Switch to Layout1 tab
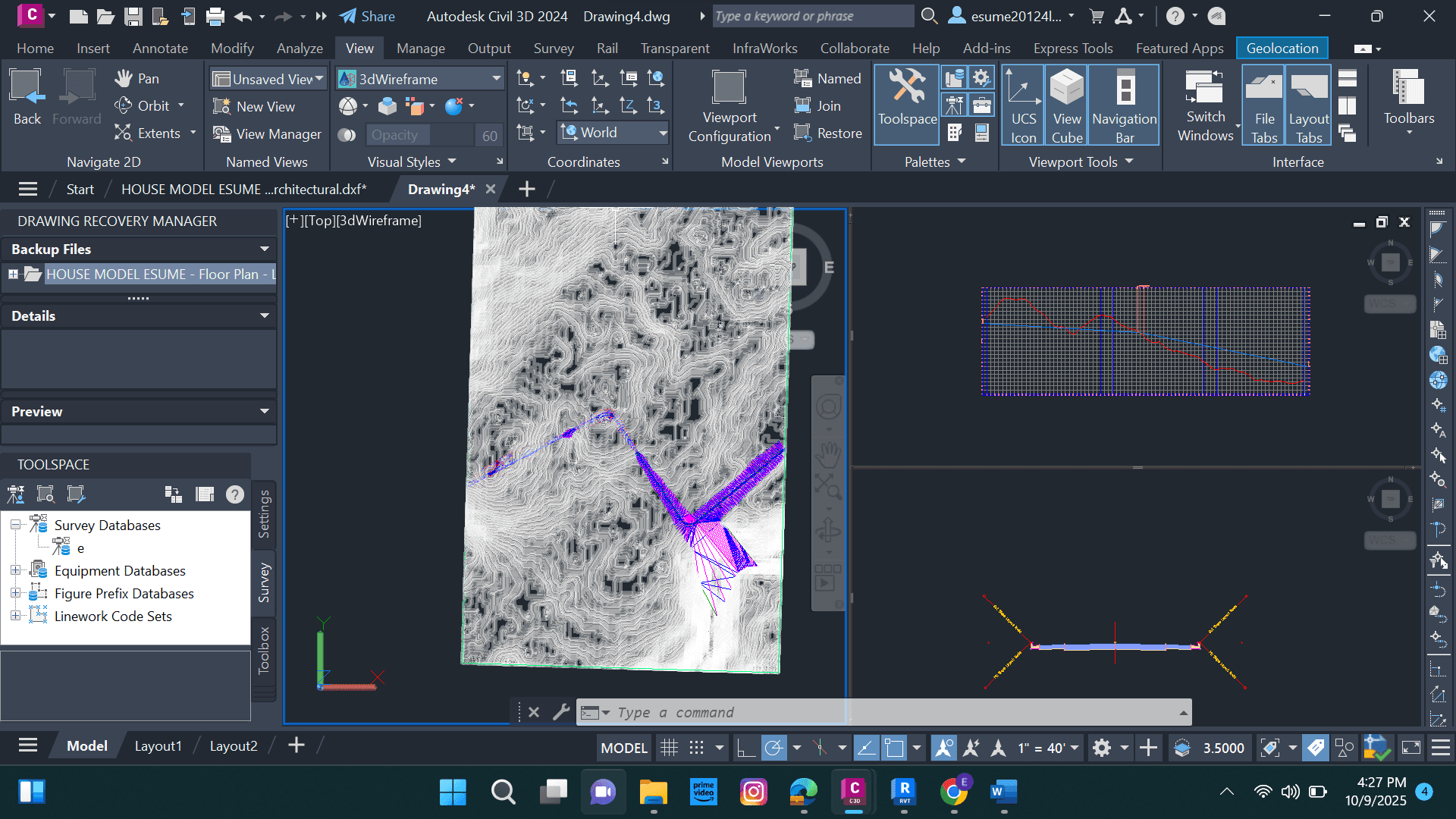The height and width of the screenshot is (819, 1456). (x=158, y=746)
